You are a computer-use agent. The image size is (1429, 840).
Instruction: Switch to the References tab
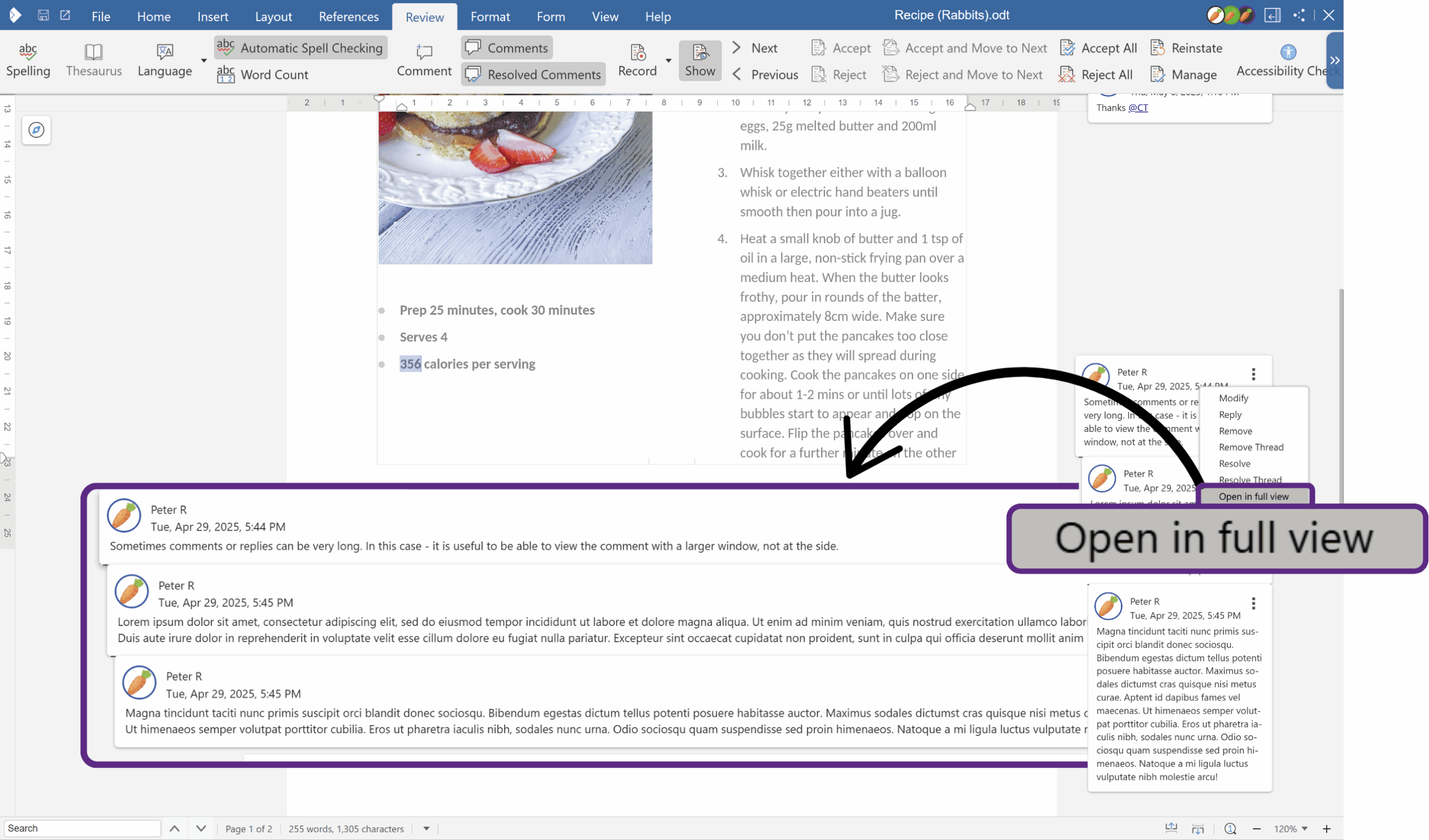(x=348, y=16)
